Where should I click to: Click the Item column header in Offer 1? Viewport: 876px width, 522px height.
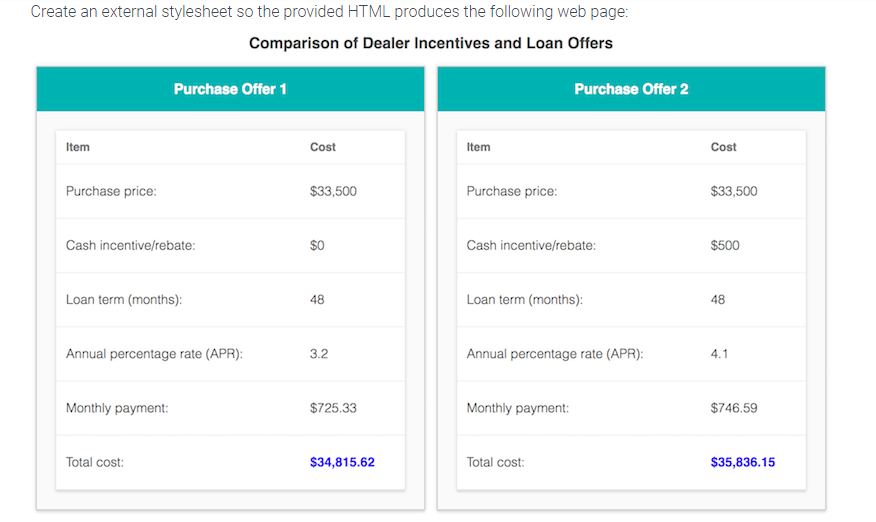click(78, 147)
